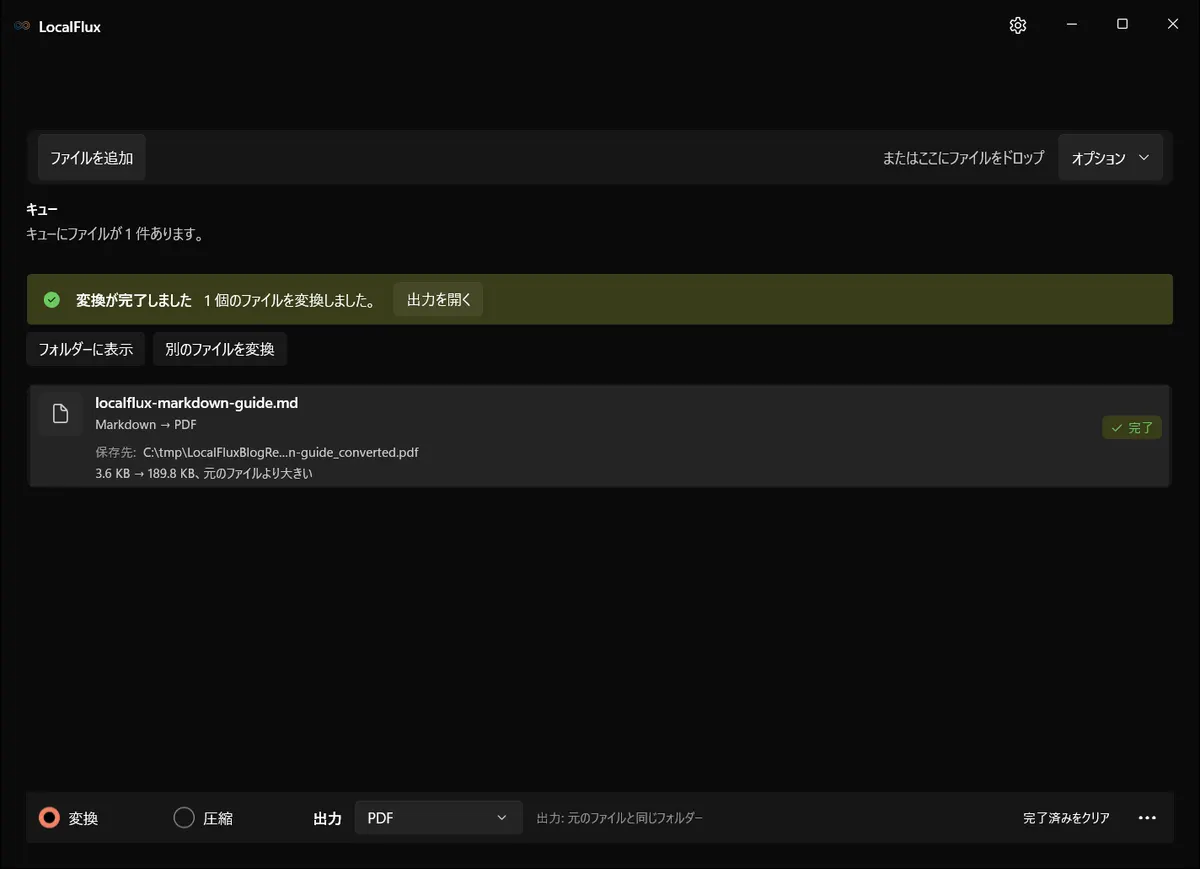This screenshot has height=869, width=1200.
Task: Minimize the LocalFlux window
Action: point(1071,25)
